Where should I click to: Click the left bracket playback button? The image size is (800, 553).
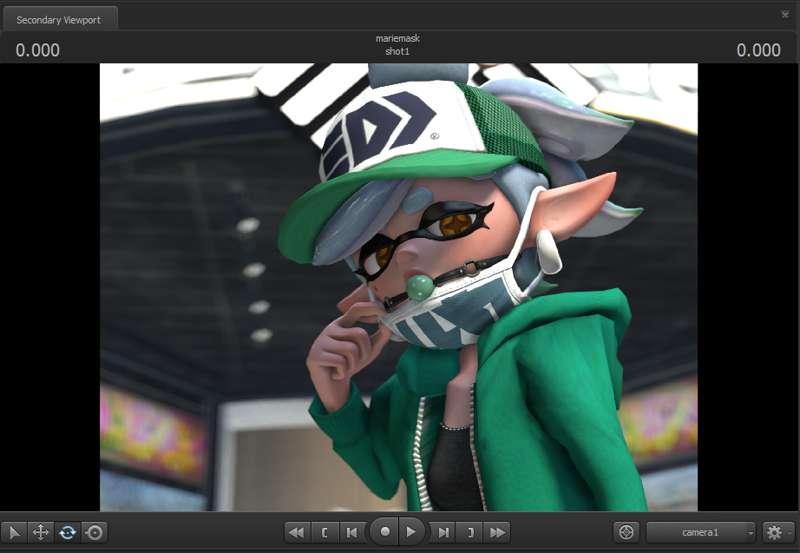(324, 533)
